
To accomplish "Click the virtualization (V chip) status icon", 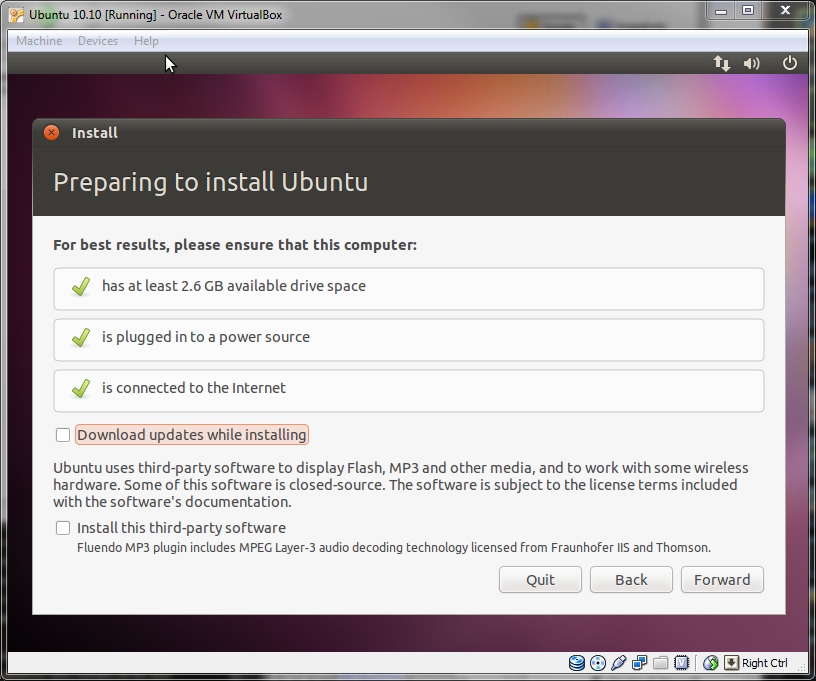I will (x=681, y=662).
